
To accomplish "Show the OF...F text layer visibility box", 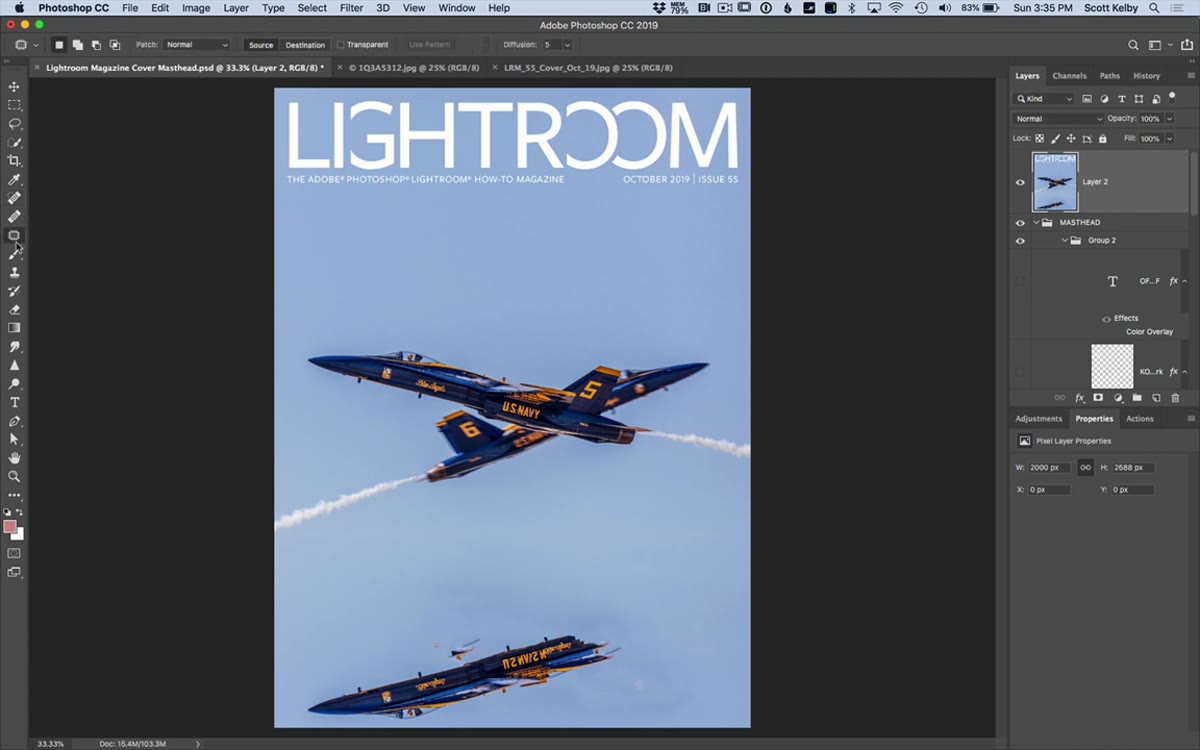I will click(x=1020, y=282).
